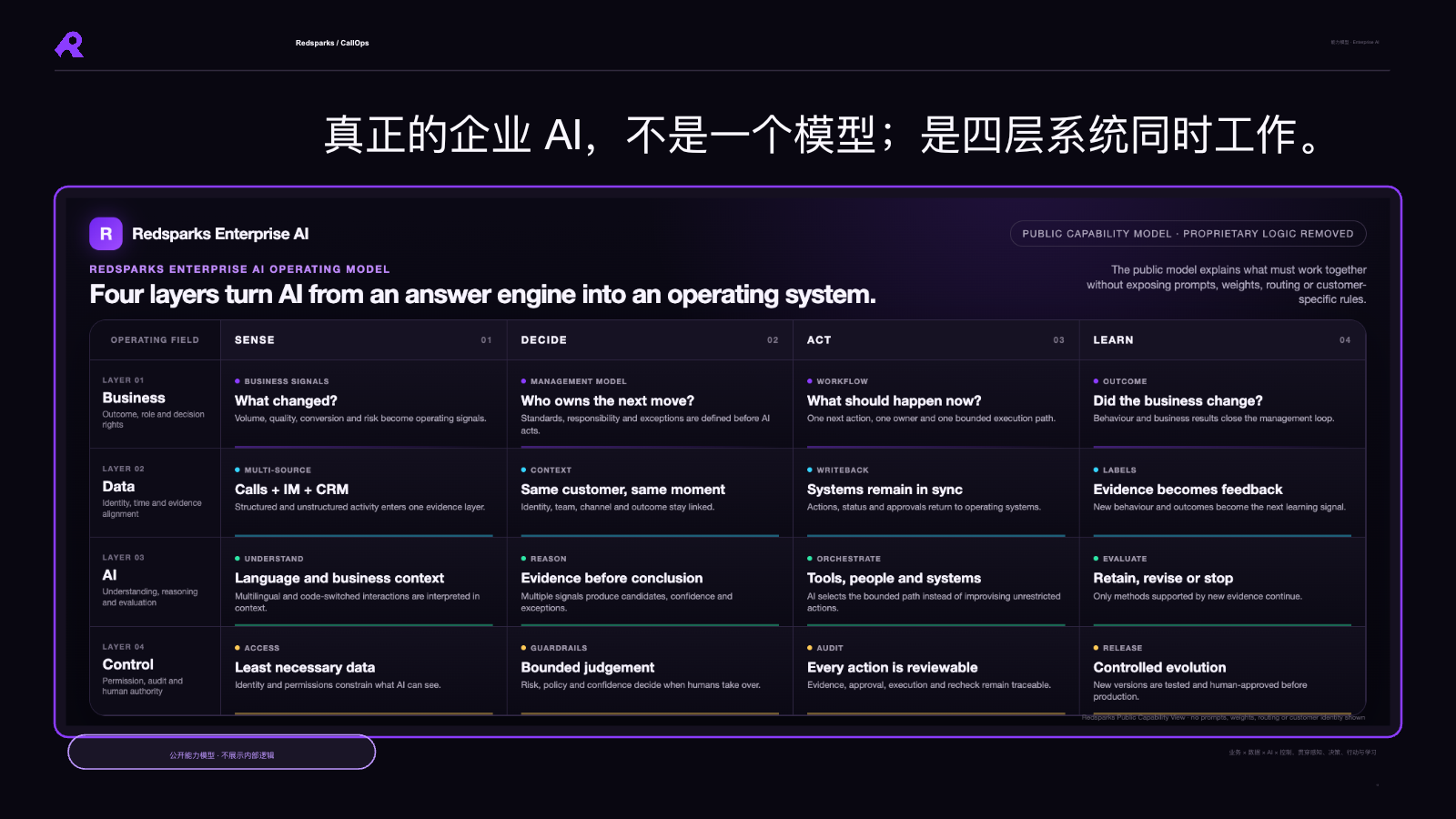Click 'Only methods supported by new evidence continue.'
Screen dimensions: 1456x819
point(1198,596)
